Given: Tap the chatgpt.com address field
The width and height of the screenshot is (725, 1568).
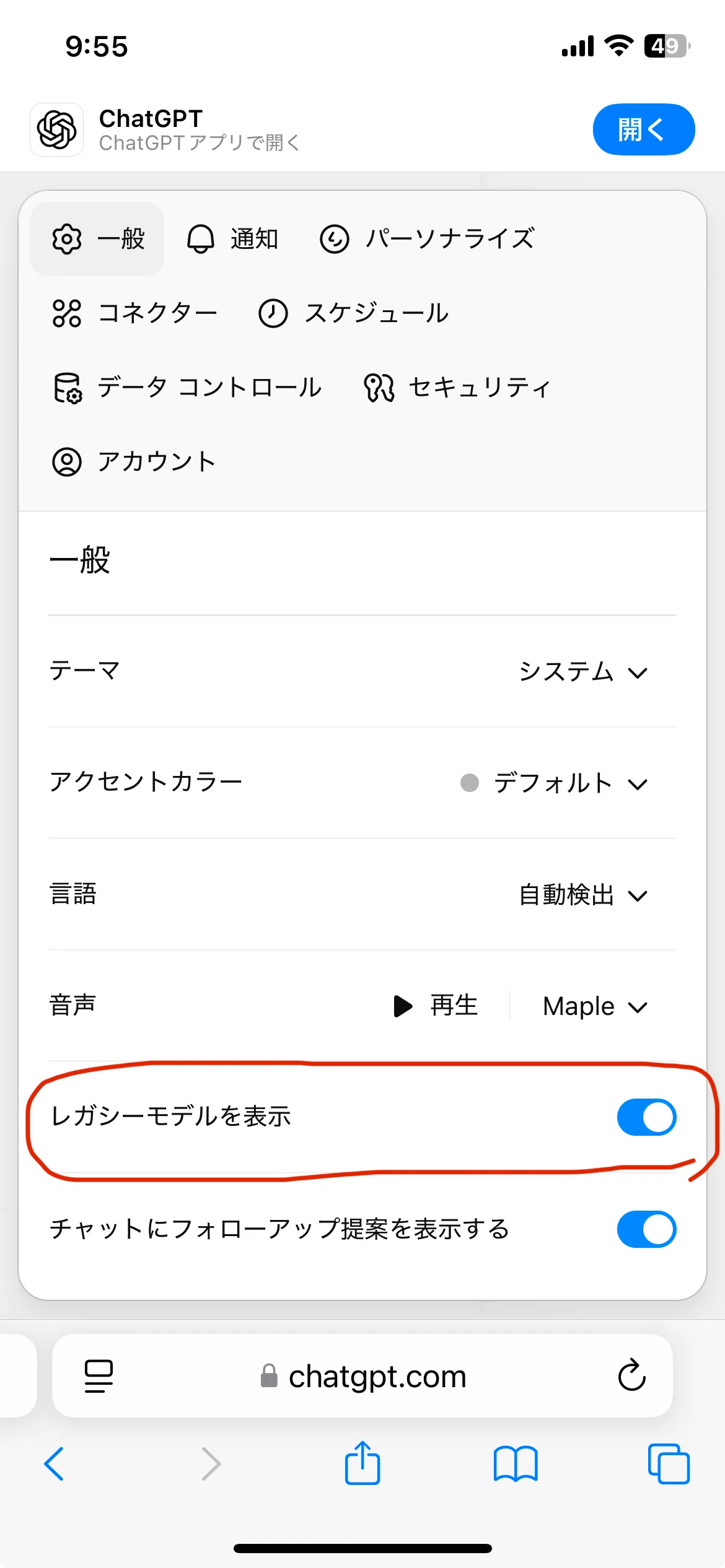Looking at the screenshot, I should [362, 1376].
